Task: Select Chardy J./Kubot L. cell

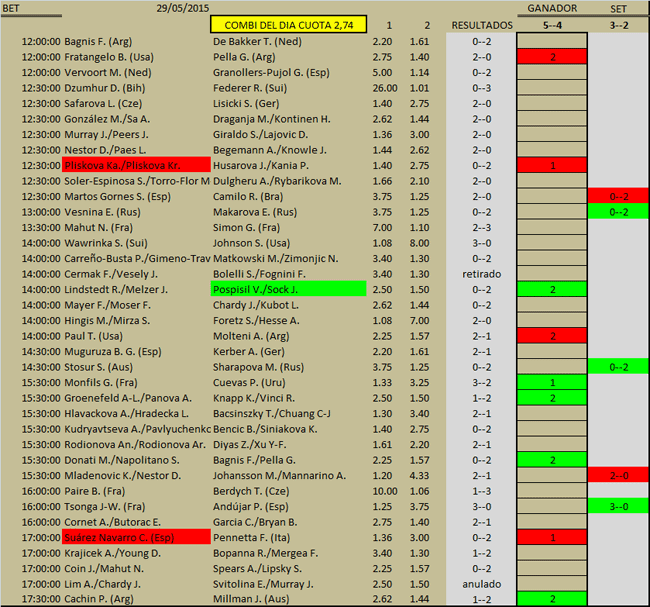Action: point(256,305)
